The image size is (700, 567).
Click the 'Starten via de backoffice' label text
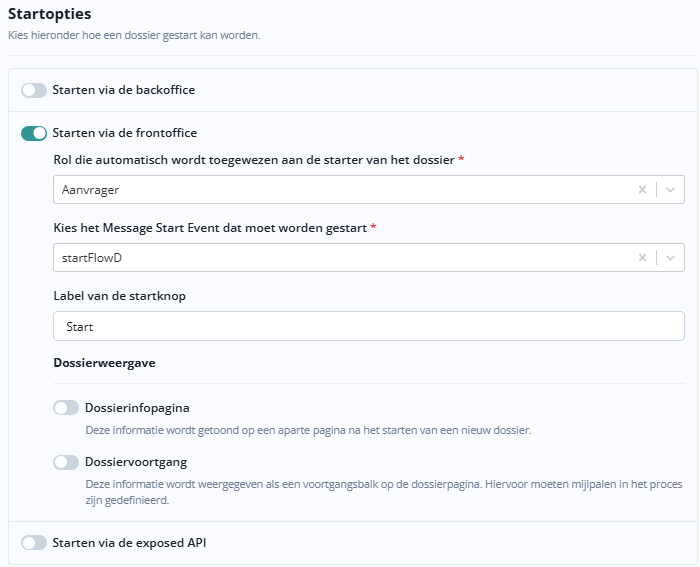tap(123, 90)
